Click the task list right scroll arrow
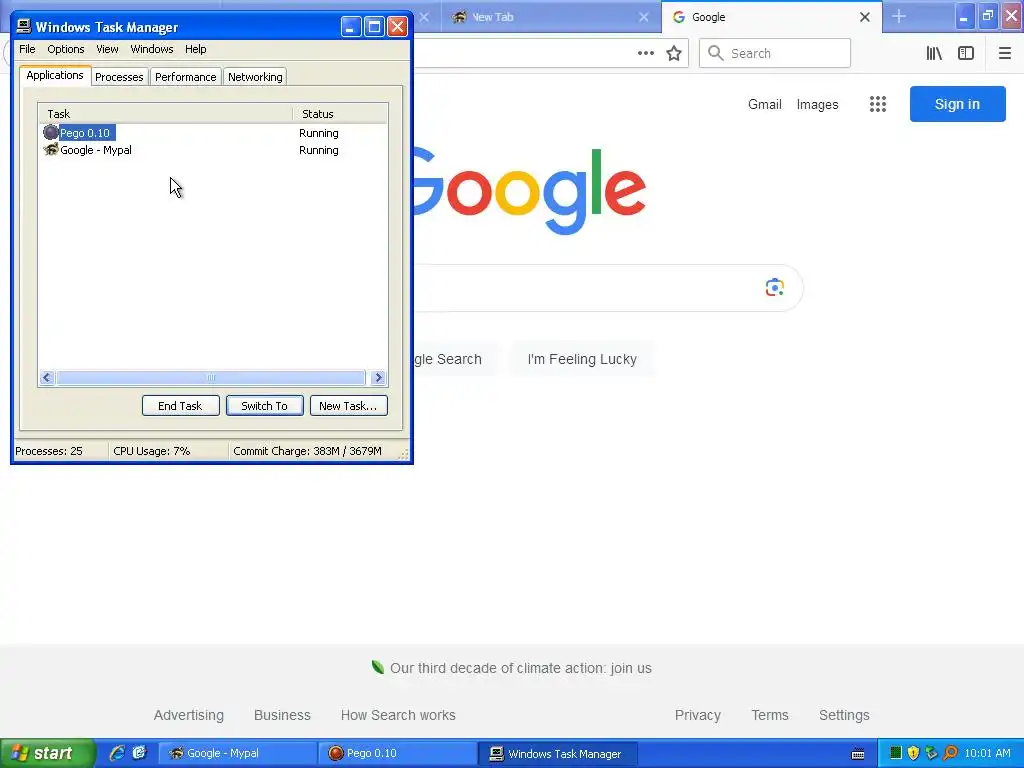This screenshot has width=1024, height=768. click(x=377, y=377)
